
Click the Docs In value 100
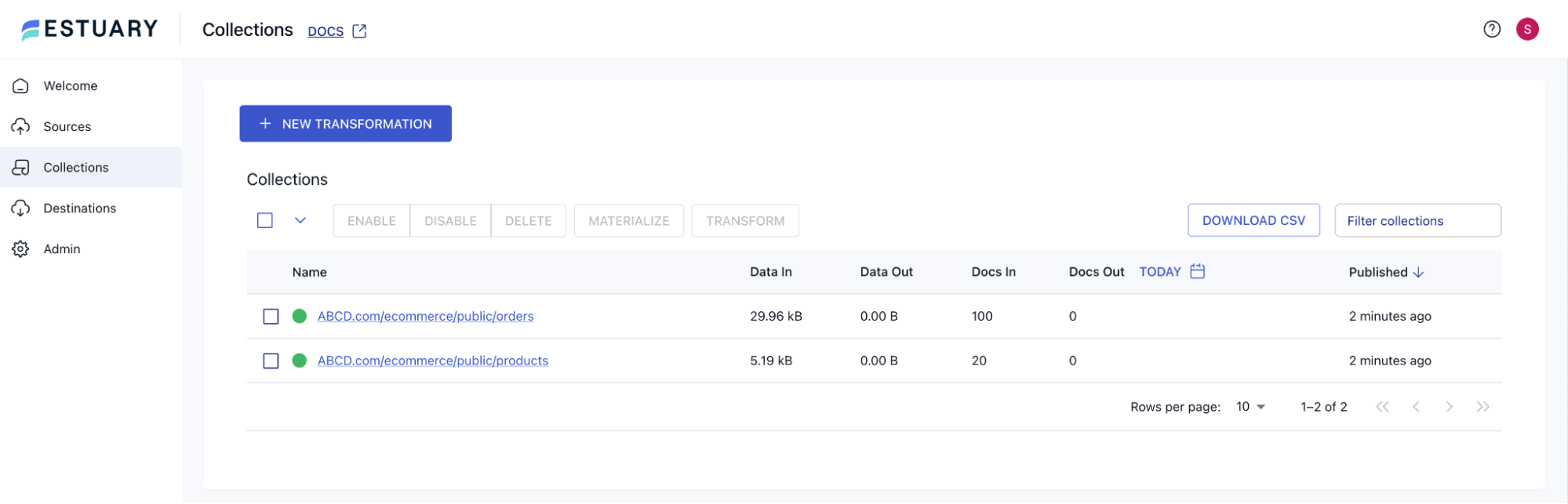[x=982, y=316]
